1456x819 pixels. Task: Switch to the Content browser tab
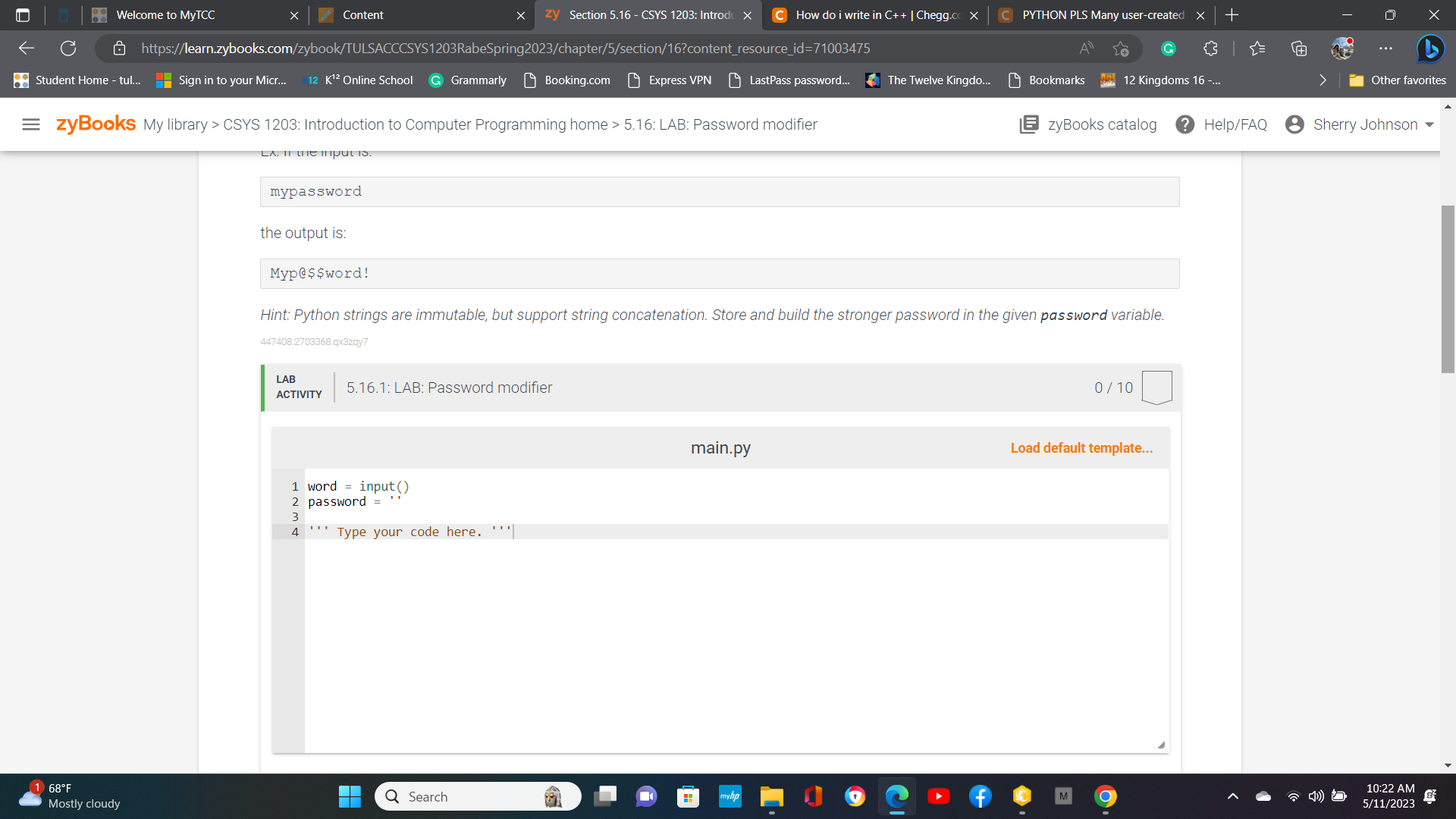(x=364, y=15)
